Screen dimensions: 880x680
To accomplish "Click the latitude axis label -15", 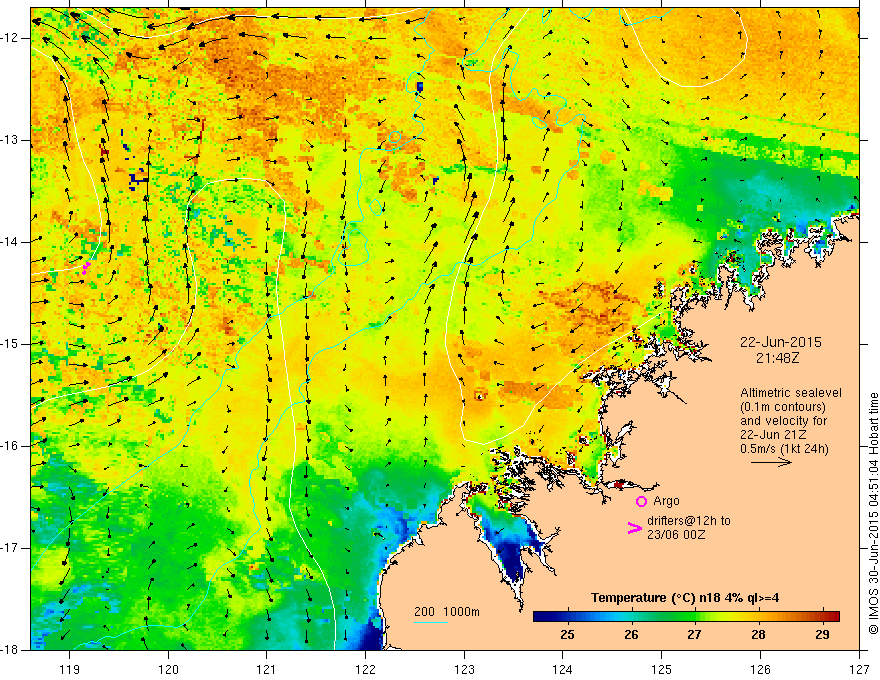I will 11,344.
